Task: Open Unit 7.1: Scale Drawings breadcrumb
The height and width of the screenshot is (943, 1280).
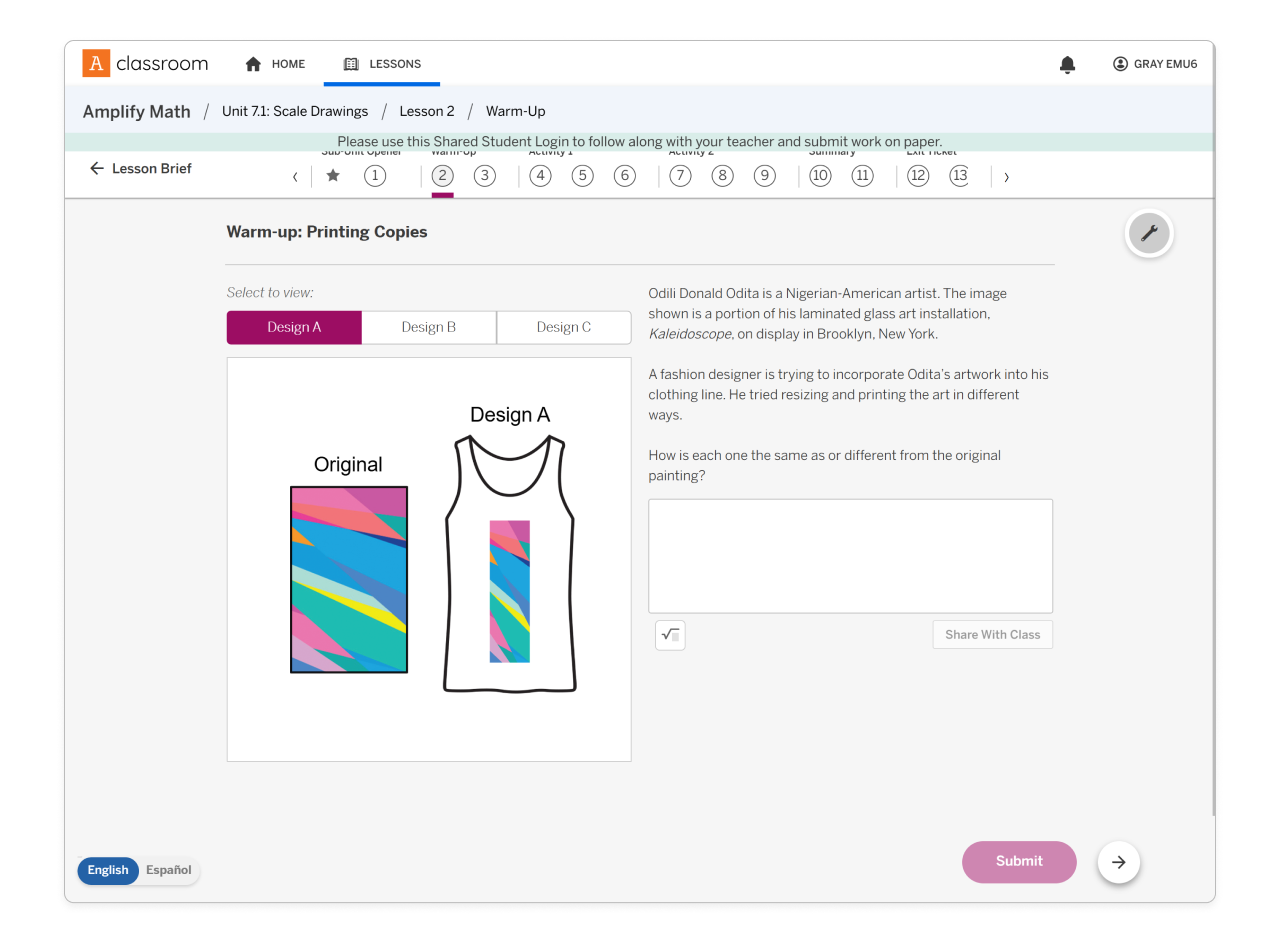Action: click(295, 111)
